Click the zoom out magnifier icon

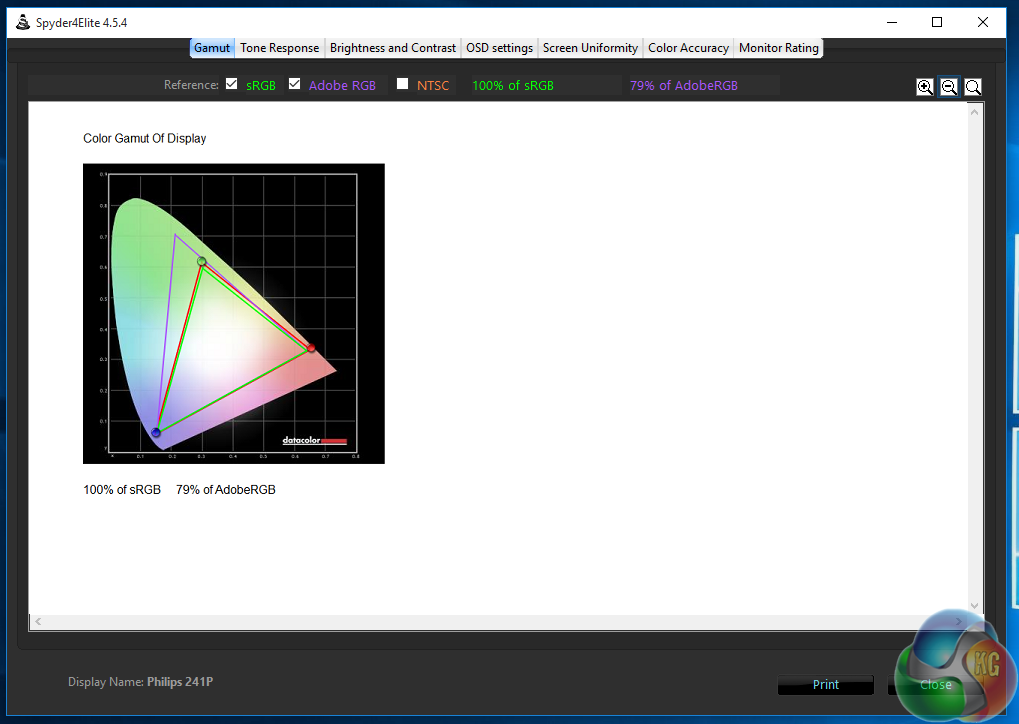pos(949,87)
